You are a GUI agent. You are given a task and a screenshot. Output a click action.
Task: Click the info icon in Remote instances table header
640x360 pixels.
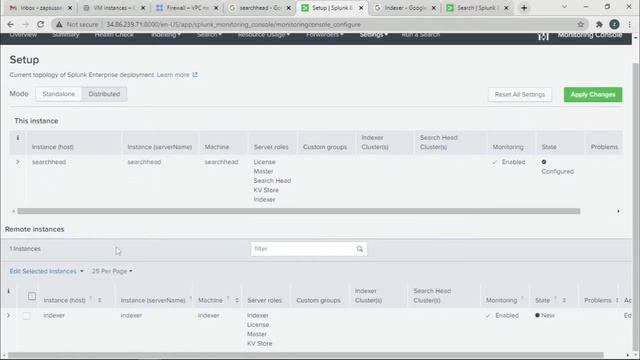coord(8,291)
